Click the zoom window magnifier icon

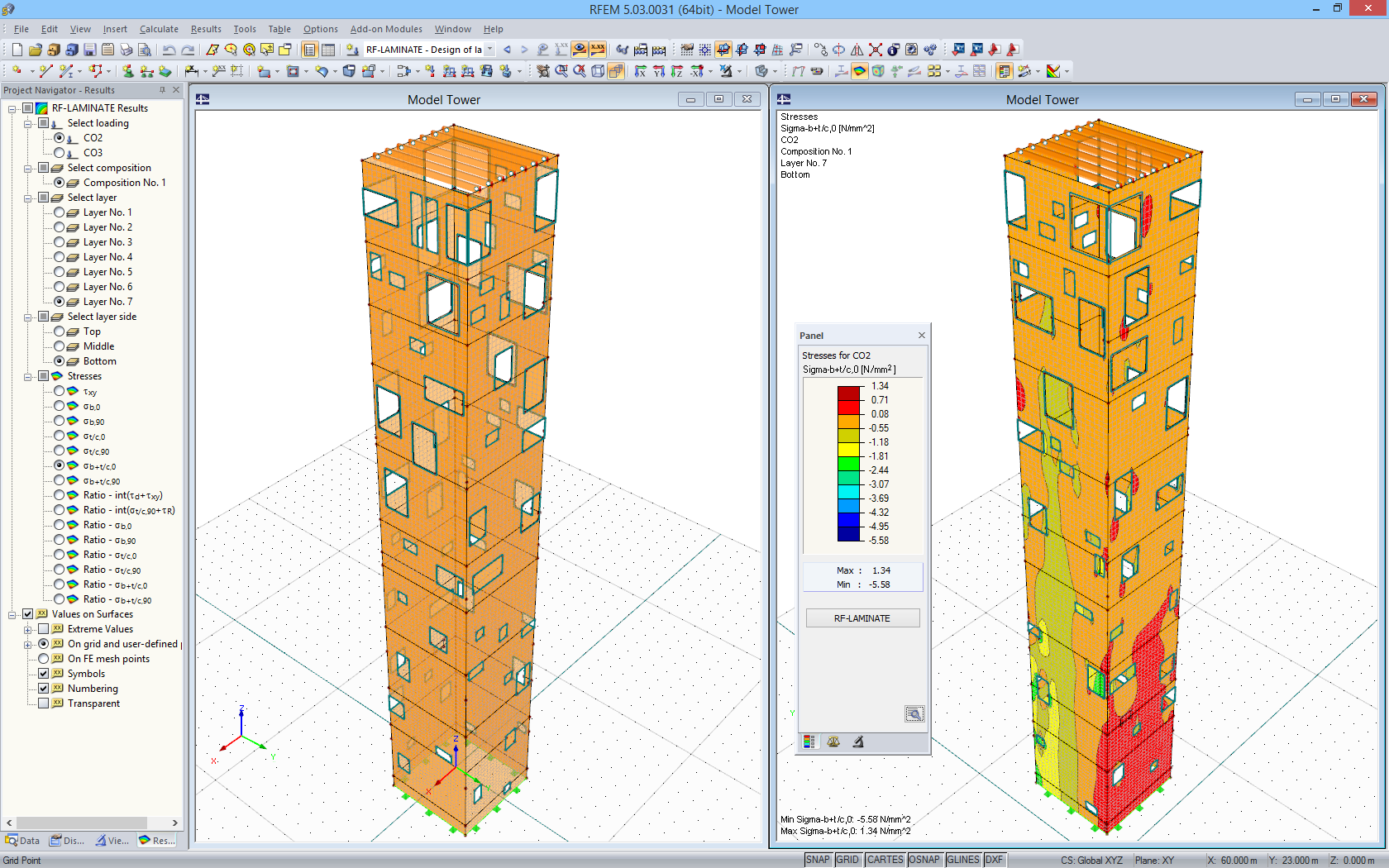tap(561, 71)
